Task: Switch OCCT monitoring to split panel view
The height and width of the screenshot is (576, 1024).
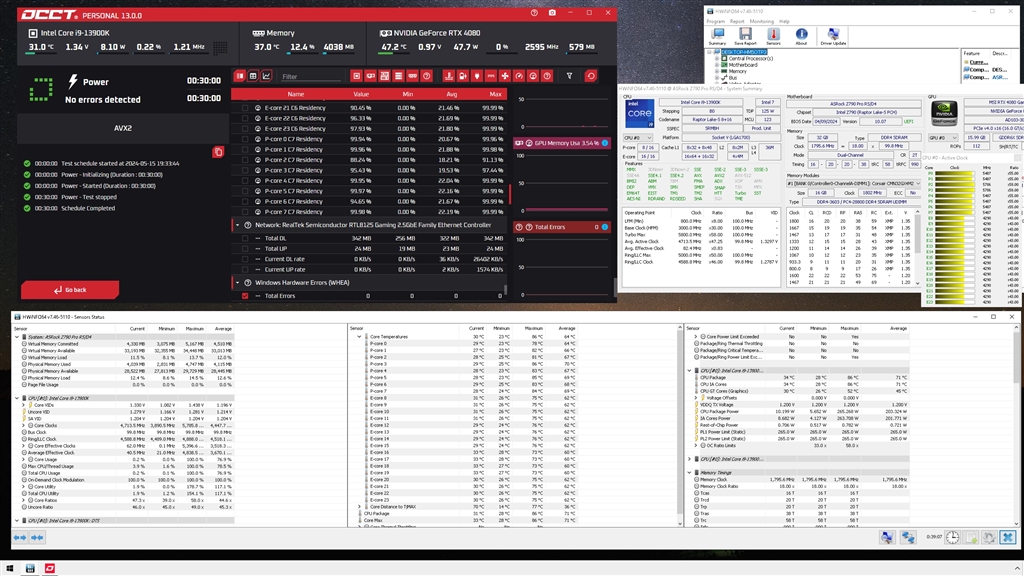Action: (240, 76)
